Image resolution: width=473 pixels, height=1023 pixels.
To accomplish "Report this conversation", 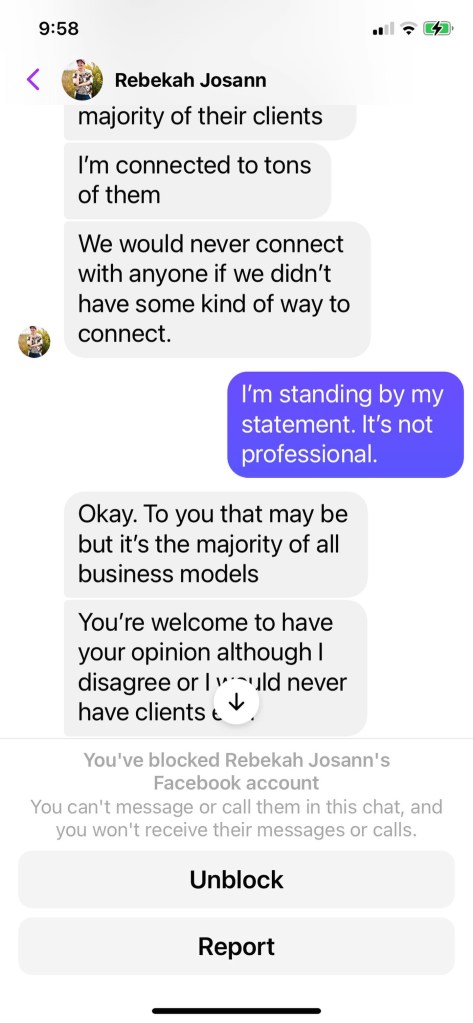I will tap(236, 946).
